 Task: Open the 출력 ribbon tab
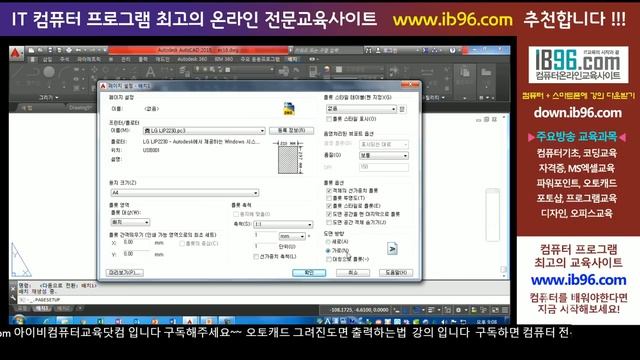(143, 60)
